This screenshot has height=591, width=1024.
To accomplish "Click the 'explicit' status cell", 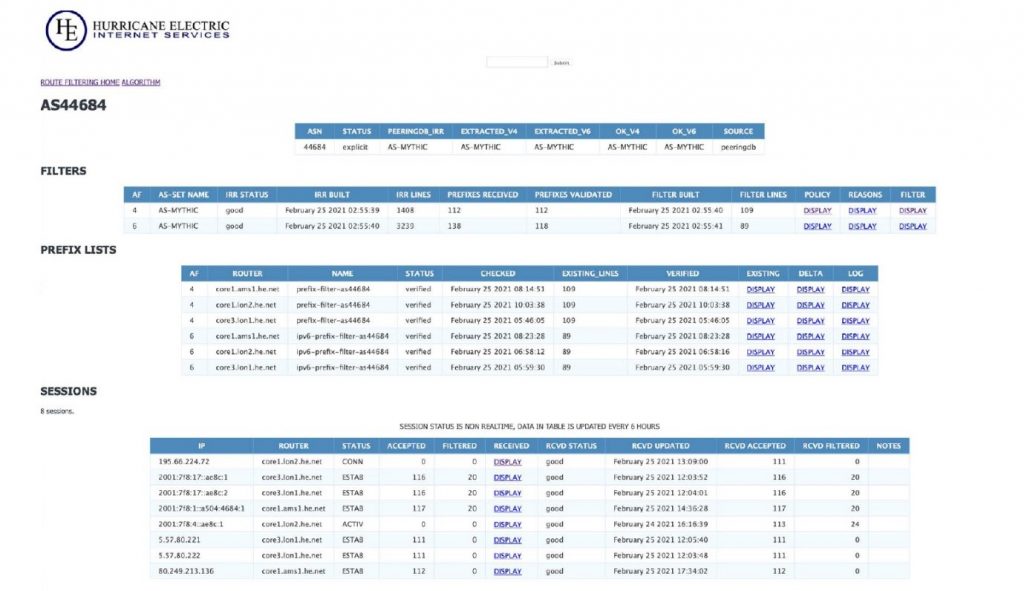I will click(355, 147).
